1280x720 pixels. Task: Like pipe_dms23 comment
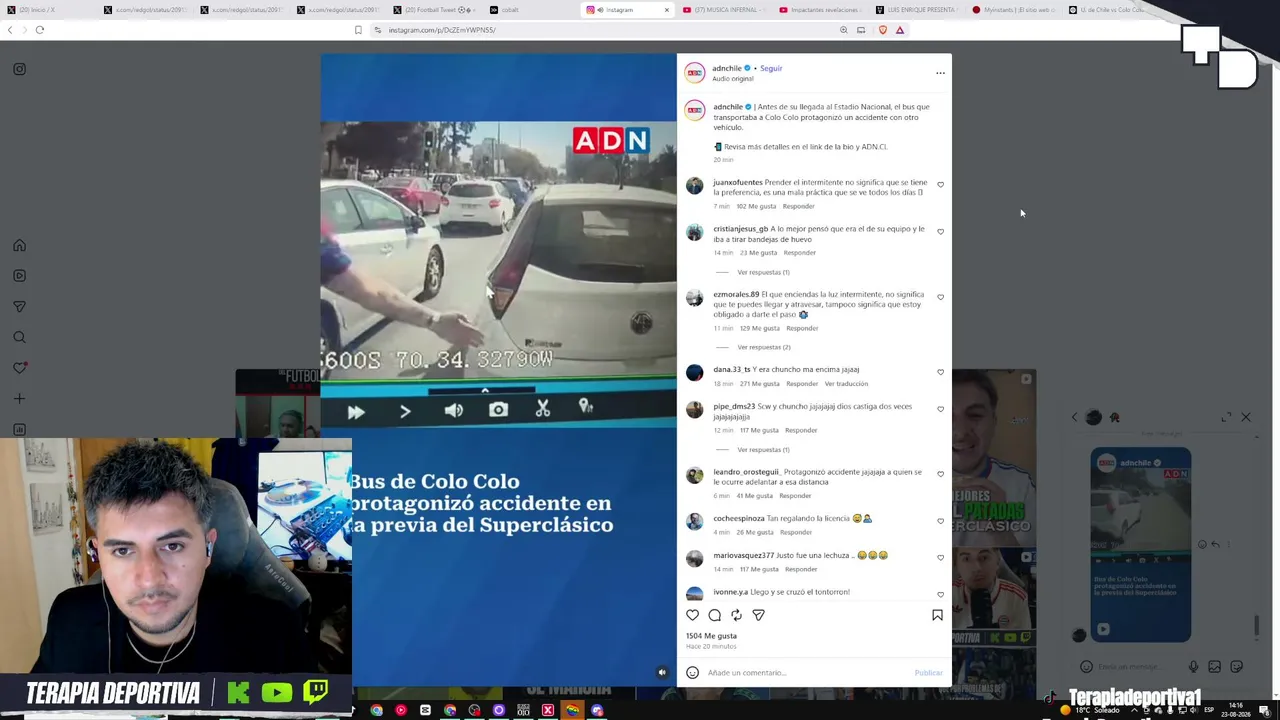[940, 409]
